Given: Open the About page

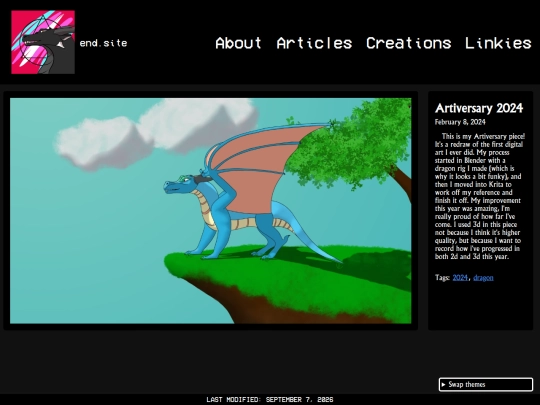Looking at the screenshot, I should 238,43.
